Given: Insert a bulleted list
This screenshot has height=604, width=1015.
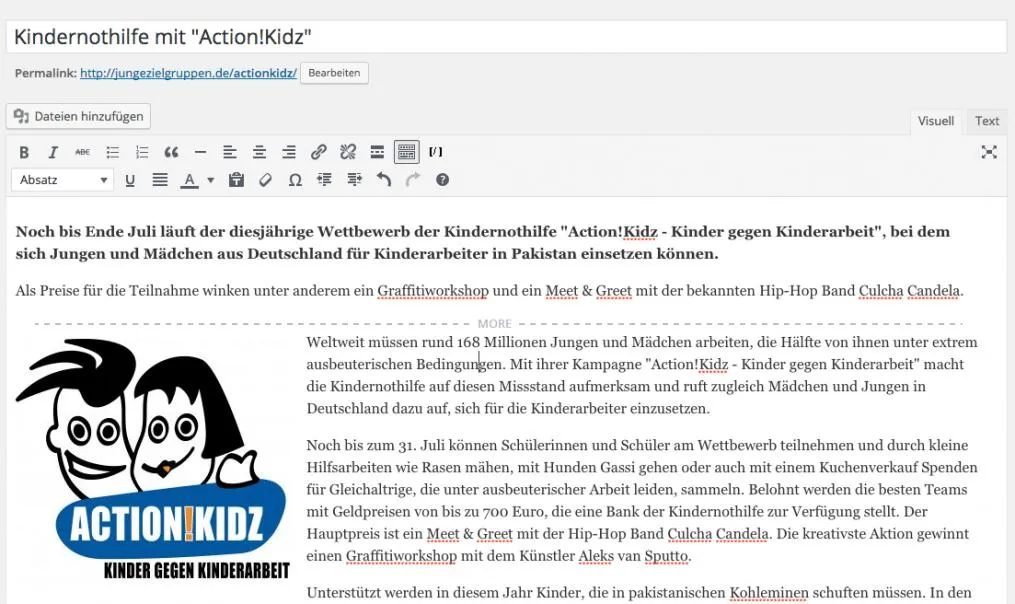Looking at the screenshot, I should 113,152.
